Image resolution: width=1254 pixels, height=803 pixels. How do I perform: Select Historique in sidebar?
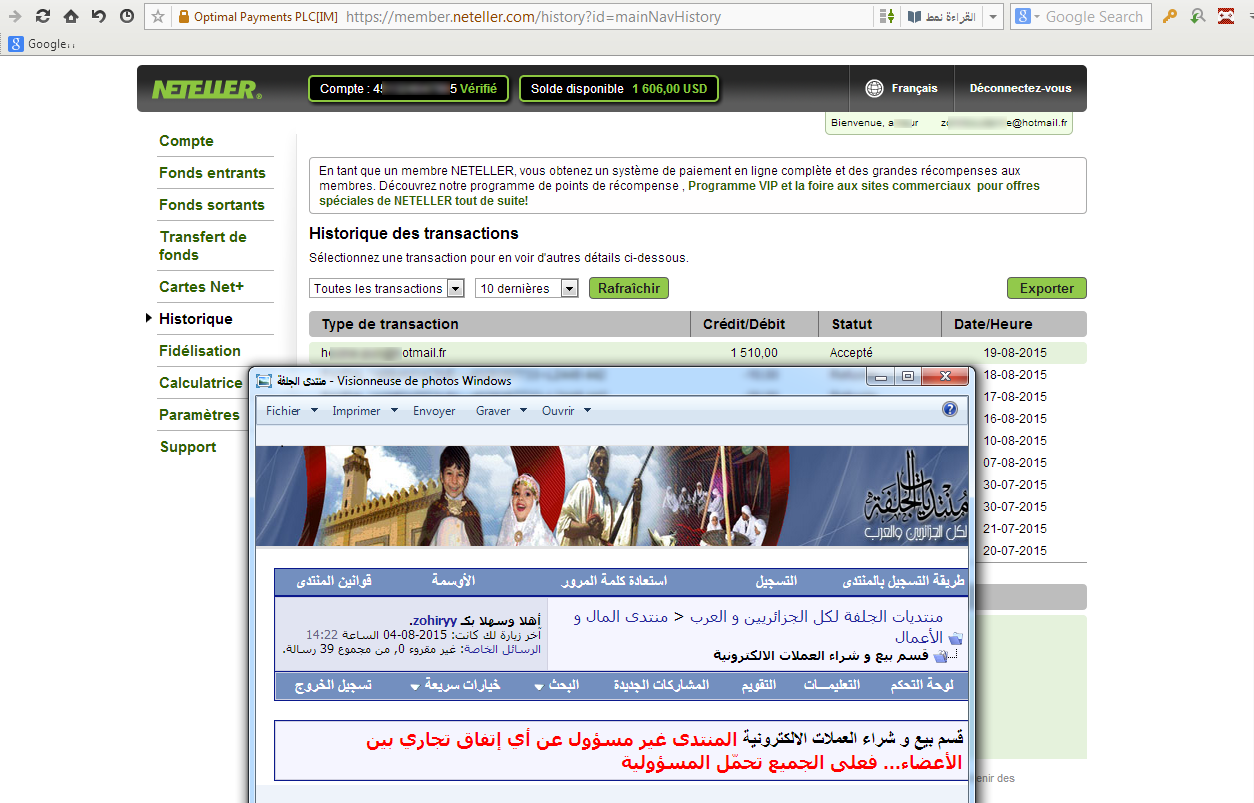tap(195, 319)
